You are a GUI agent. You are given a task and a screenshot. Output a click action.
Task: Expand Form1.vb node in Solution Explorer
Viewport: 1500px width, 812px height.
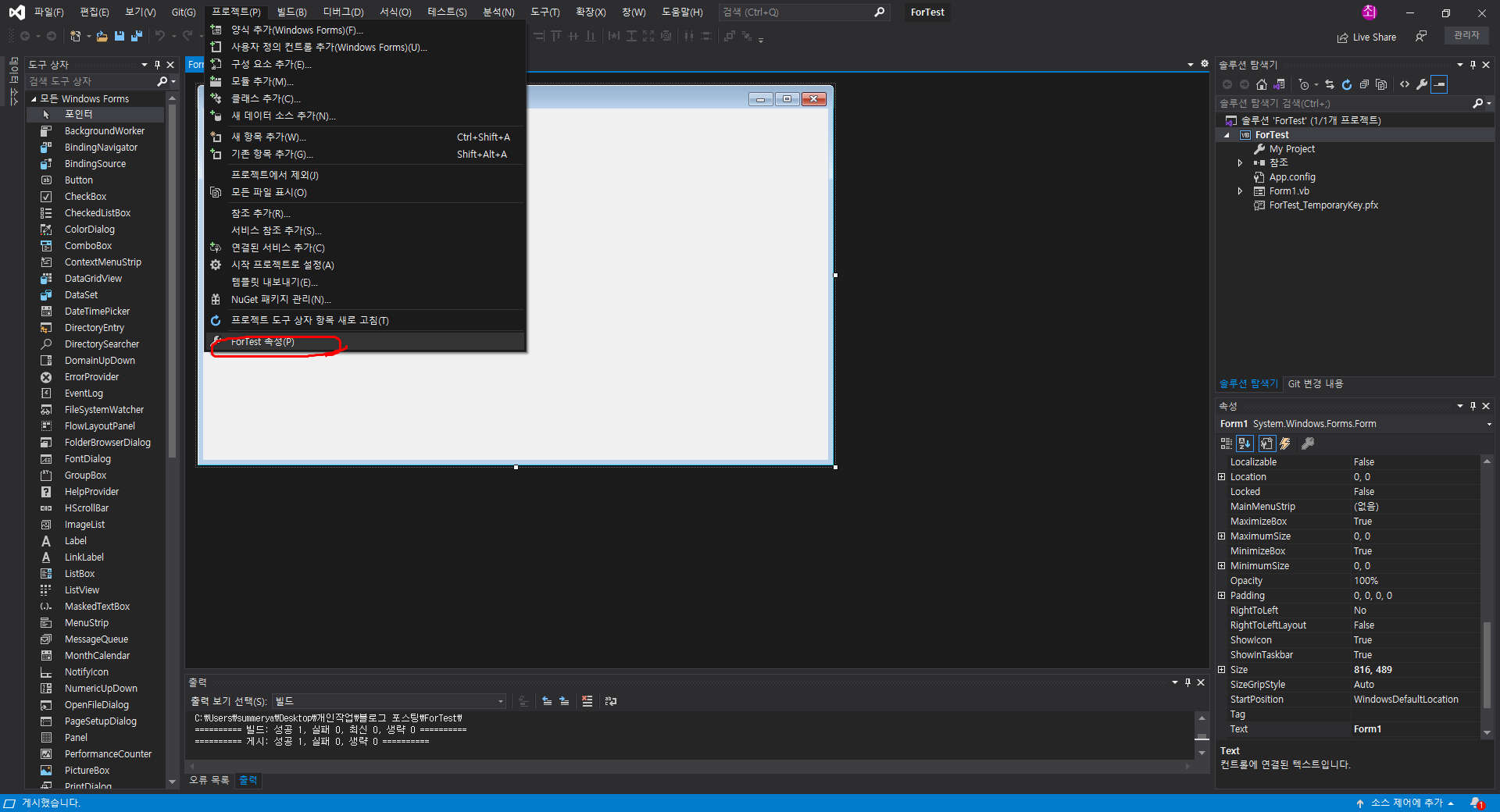[1240, 191]
